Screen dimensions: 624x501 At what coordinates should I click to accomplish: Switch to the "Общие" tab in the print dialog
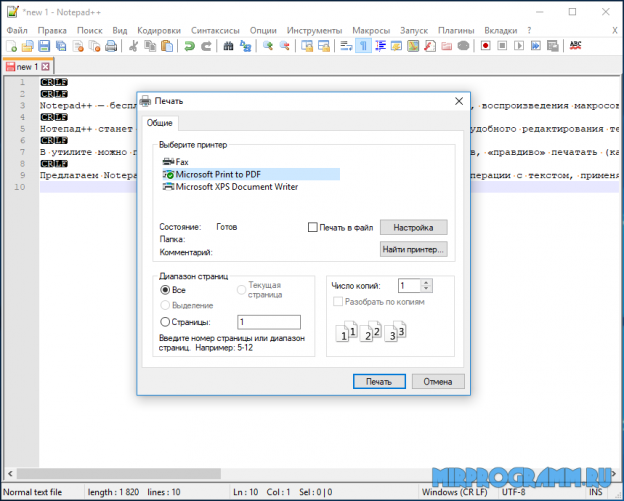pos(160,123)
